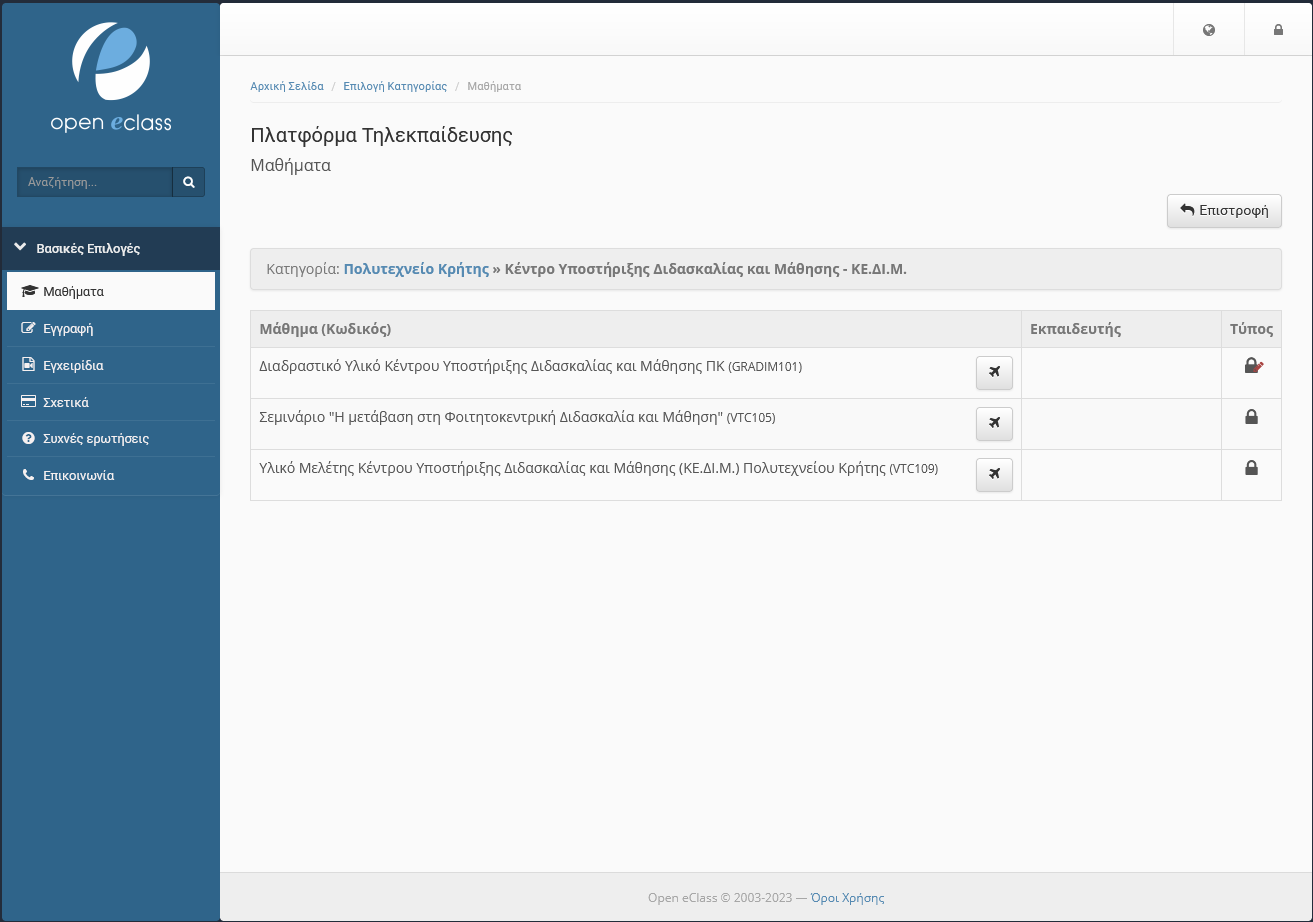
Task: Click the airplane icon for course GRADIM101
Action: tap(994, 373)
